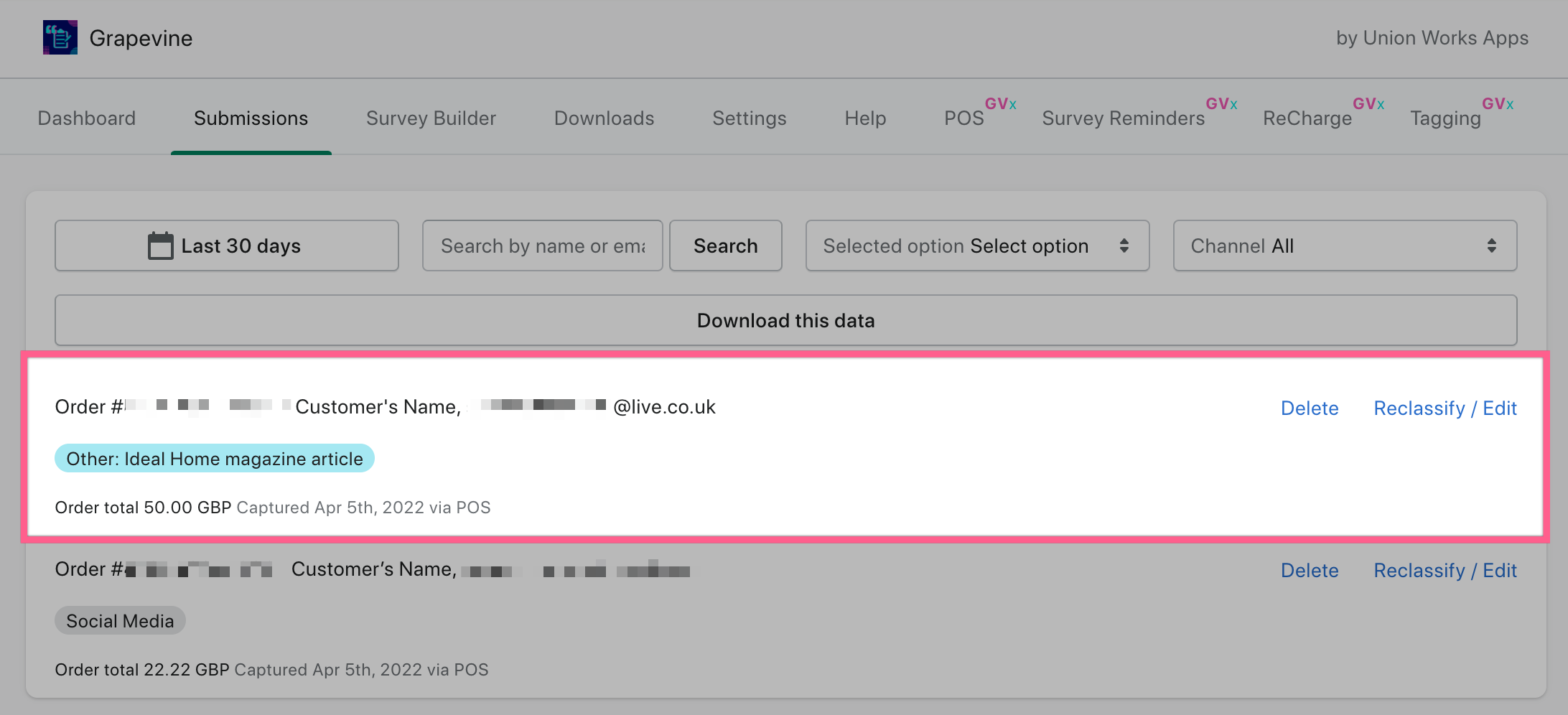Click the GVx badge beside Tagging
Image resolution: width=1568 pixels, height=715 pixels.
(x=1498, y=104)
